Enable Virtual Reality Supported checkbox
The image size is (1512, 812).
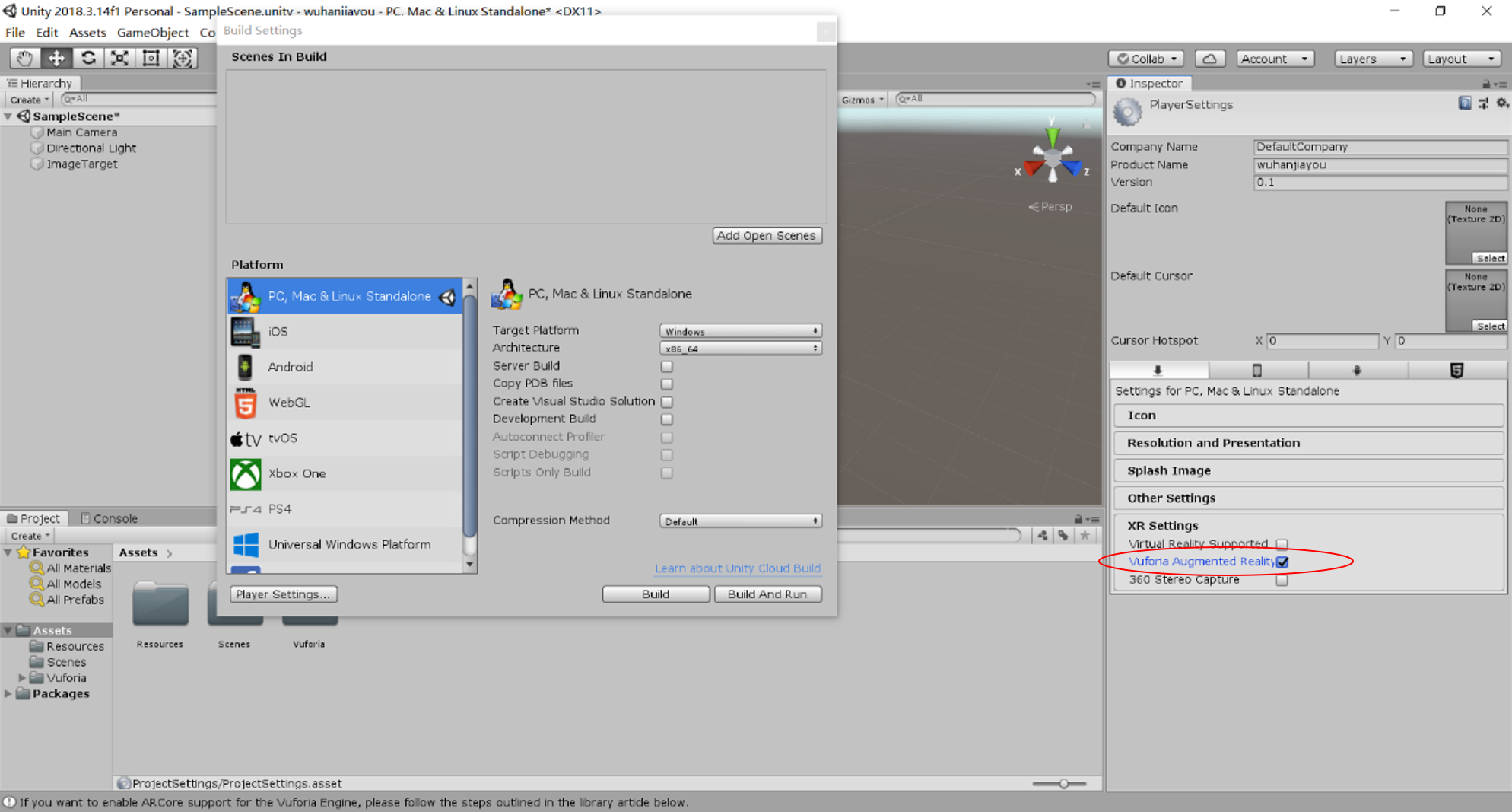pyautogui.click(x=1282, y=544)
